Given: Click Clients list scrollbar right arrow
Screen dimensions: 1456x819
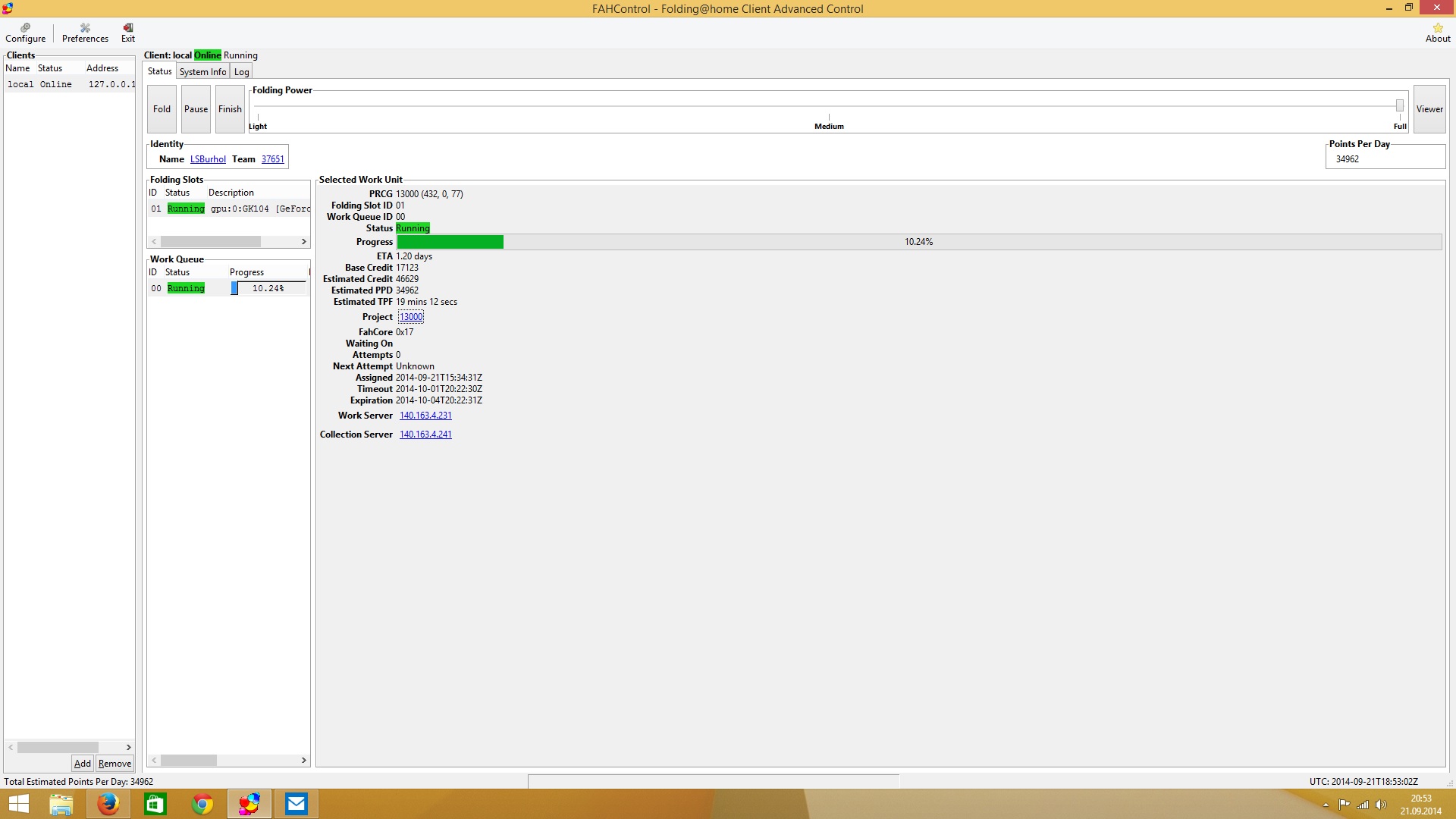Looking at the screenshot, I should (129, 747).
